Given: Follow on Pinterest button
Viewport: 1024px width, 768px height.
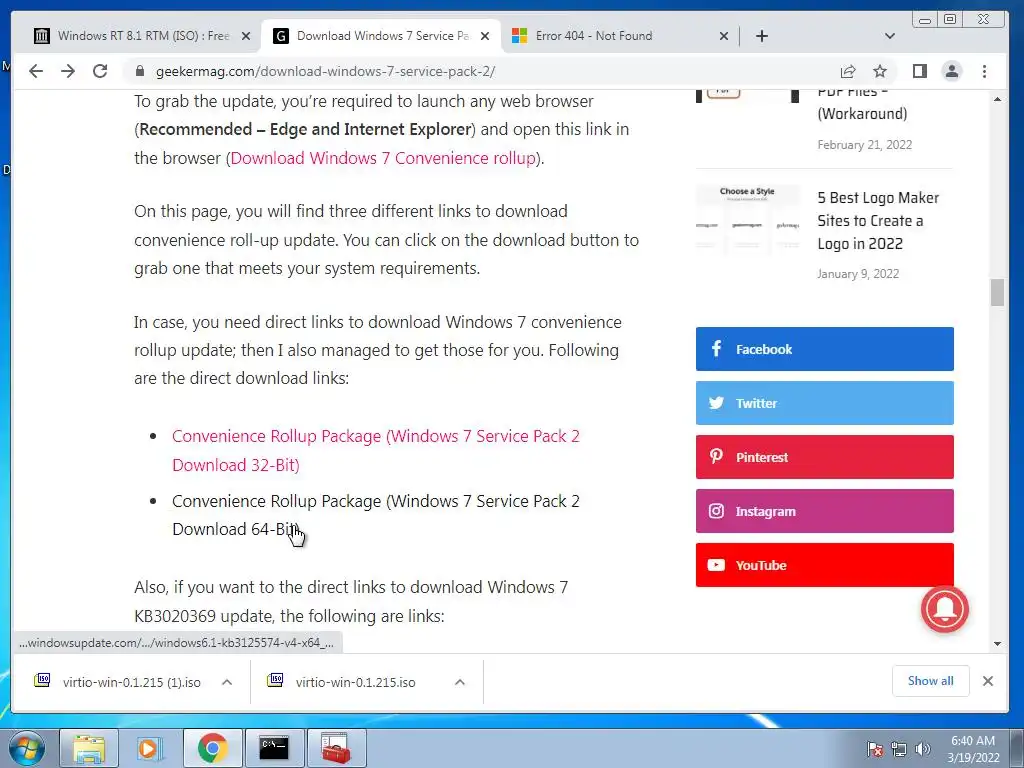Looking at the screenshot, I should [824, 457].
